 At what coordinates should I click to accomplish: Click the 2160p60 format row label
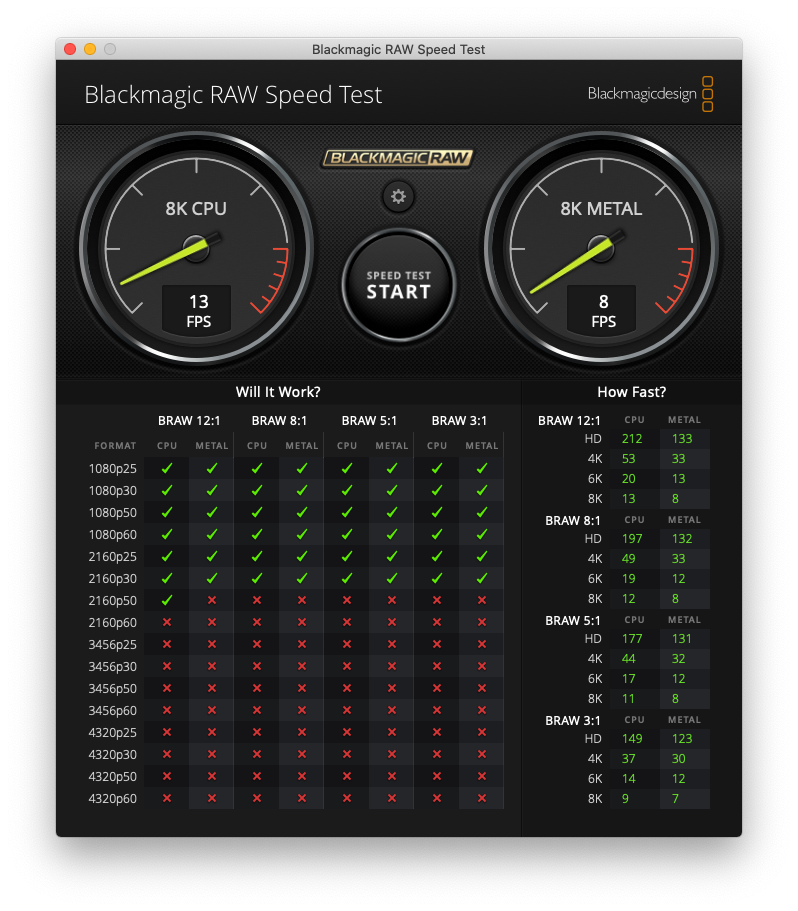click(x=113, y=623)
